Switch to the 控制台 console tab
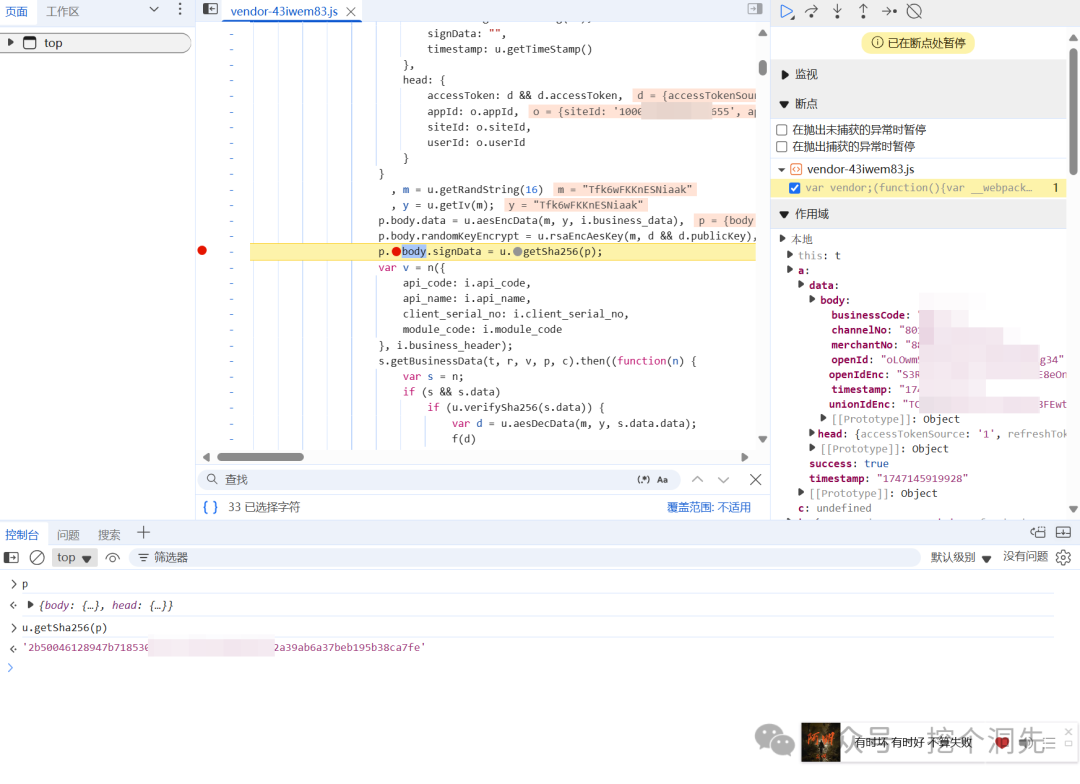The height and width of the screenshot is (784, 1080). click(22, 535)
